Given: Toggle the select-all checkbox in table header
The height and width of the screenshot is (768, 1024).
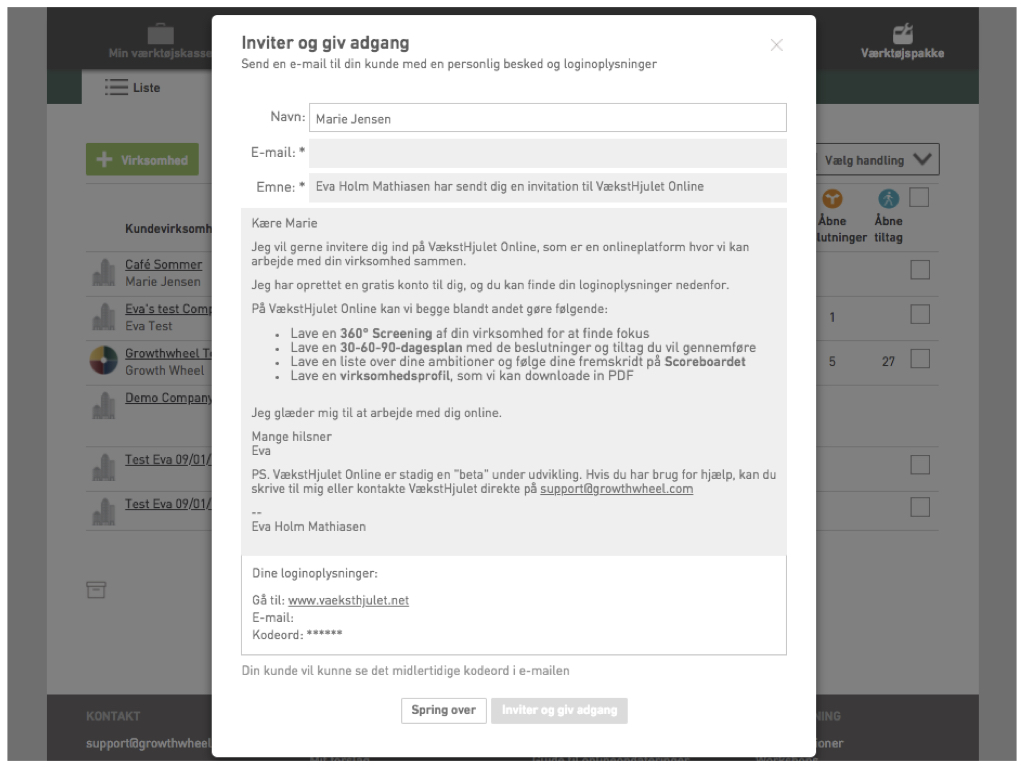Looking at the screenshot, I should click(x=919, y=197).
